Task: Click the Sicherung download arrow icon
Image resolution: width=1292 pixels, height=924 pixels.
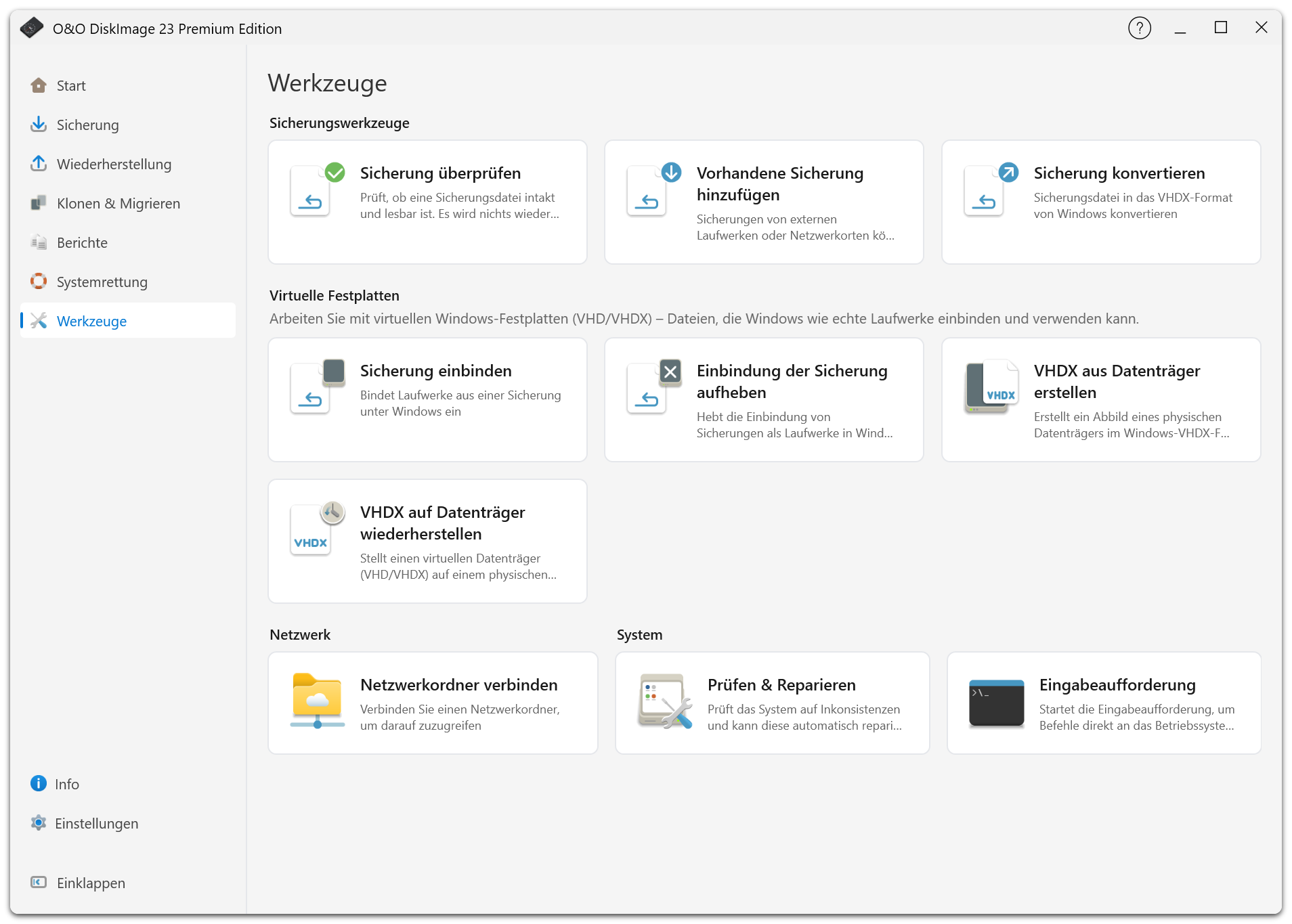Action: pos(39,125)
